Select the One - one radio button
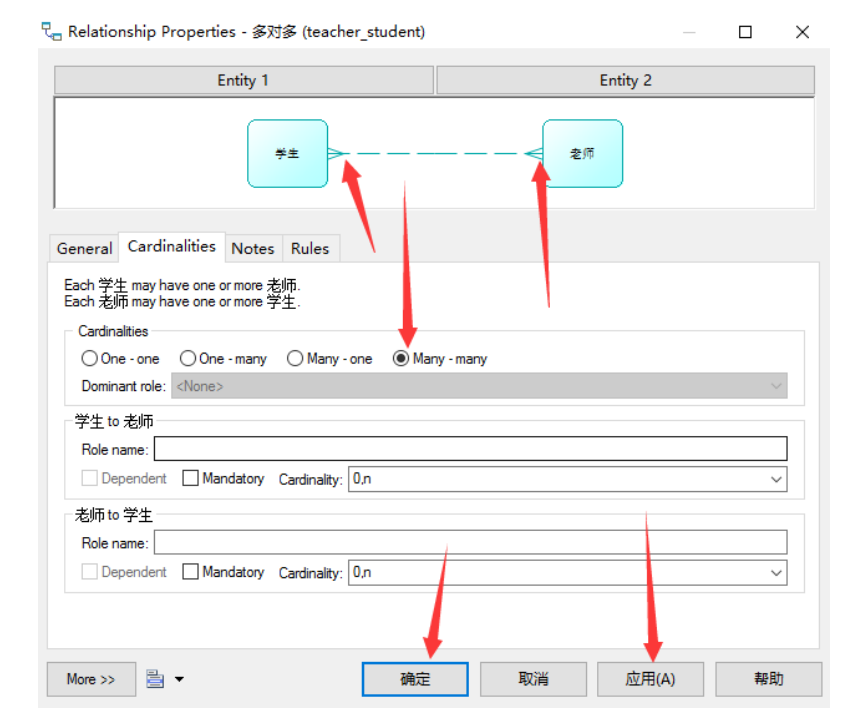 tap(90, 358)
